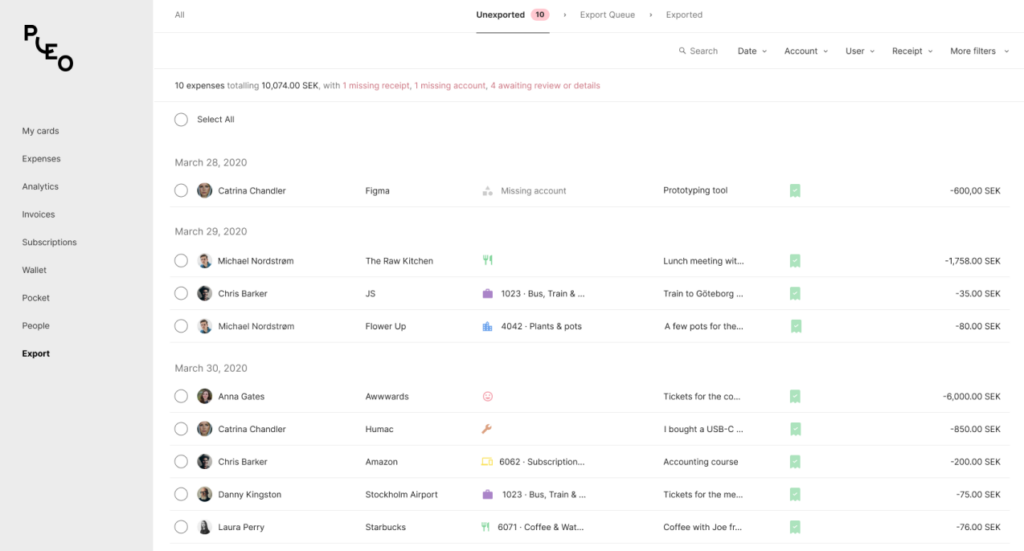
Task: Click the smiley icon on Awwwards expense
Action: [487, 396]
